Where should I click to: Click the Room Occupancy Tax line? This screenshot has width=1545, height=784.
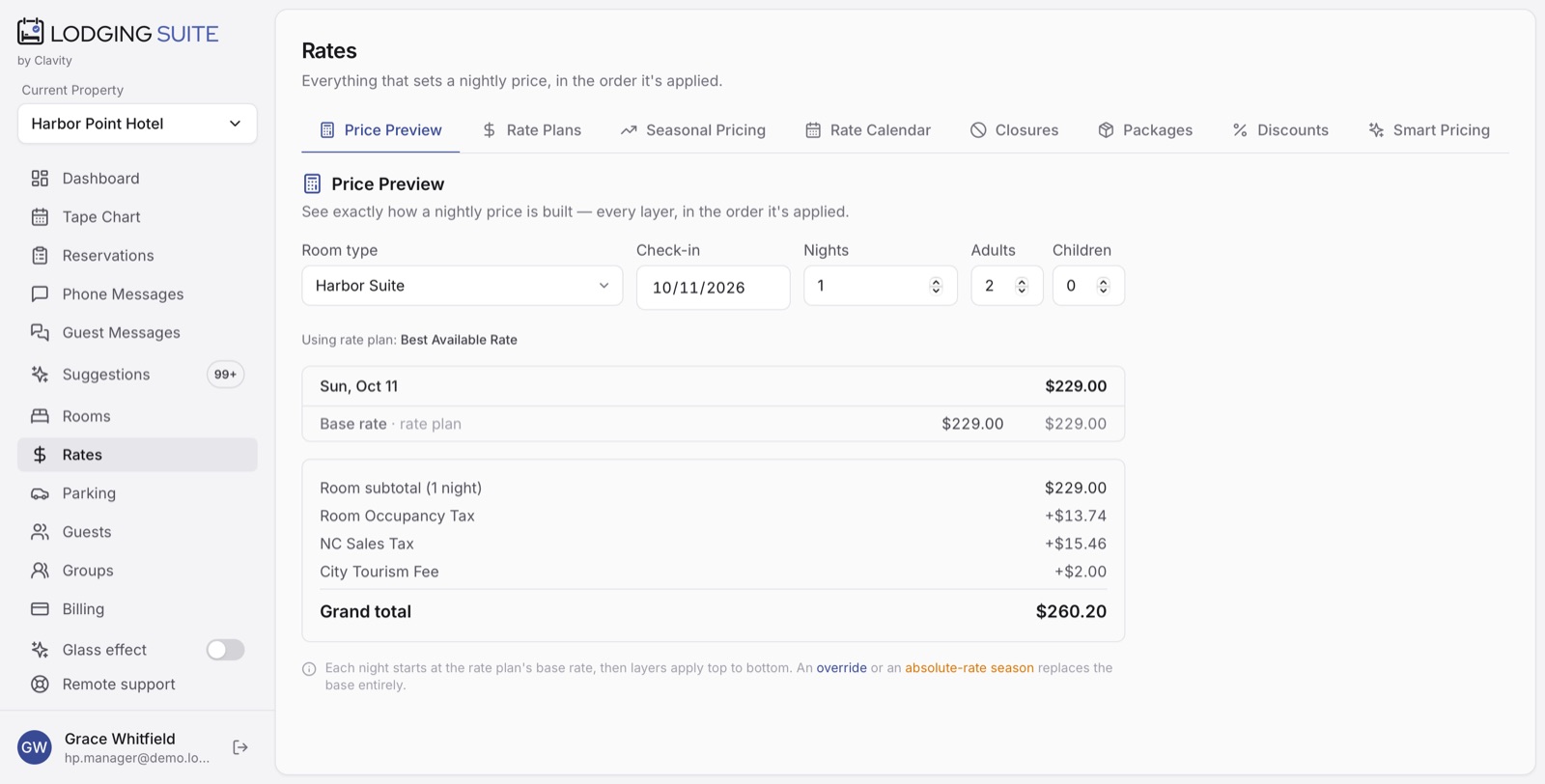click(713, 517)
